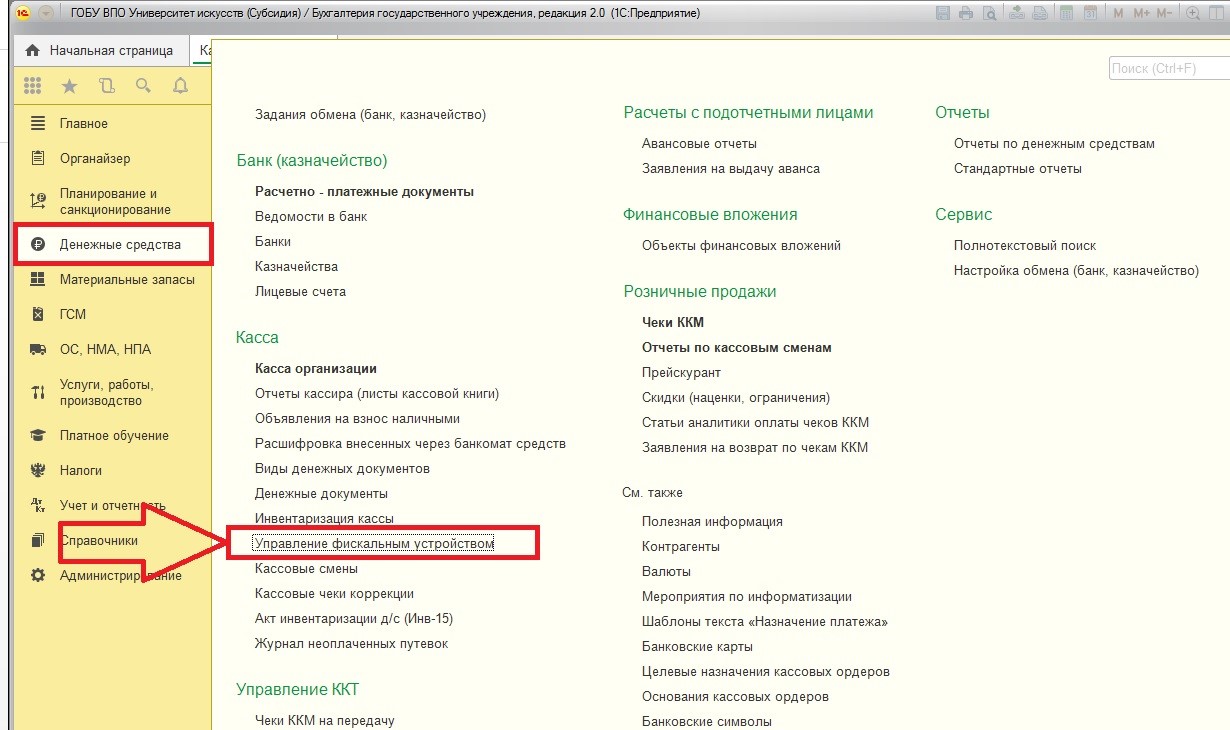Open Лицевые счета
Screen dimensions: 1230x730
click(300, 291)
